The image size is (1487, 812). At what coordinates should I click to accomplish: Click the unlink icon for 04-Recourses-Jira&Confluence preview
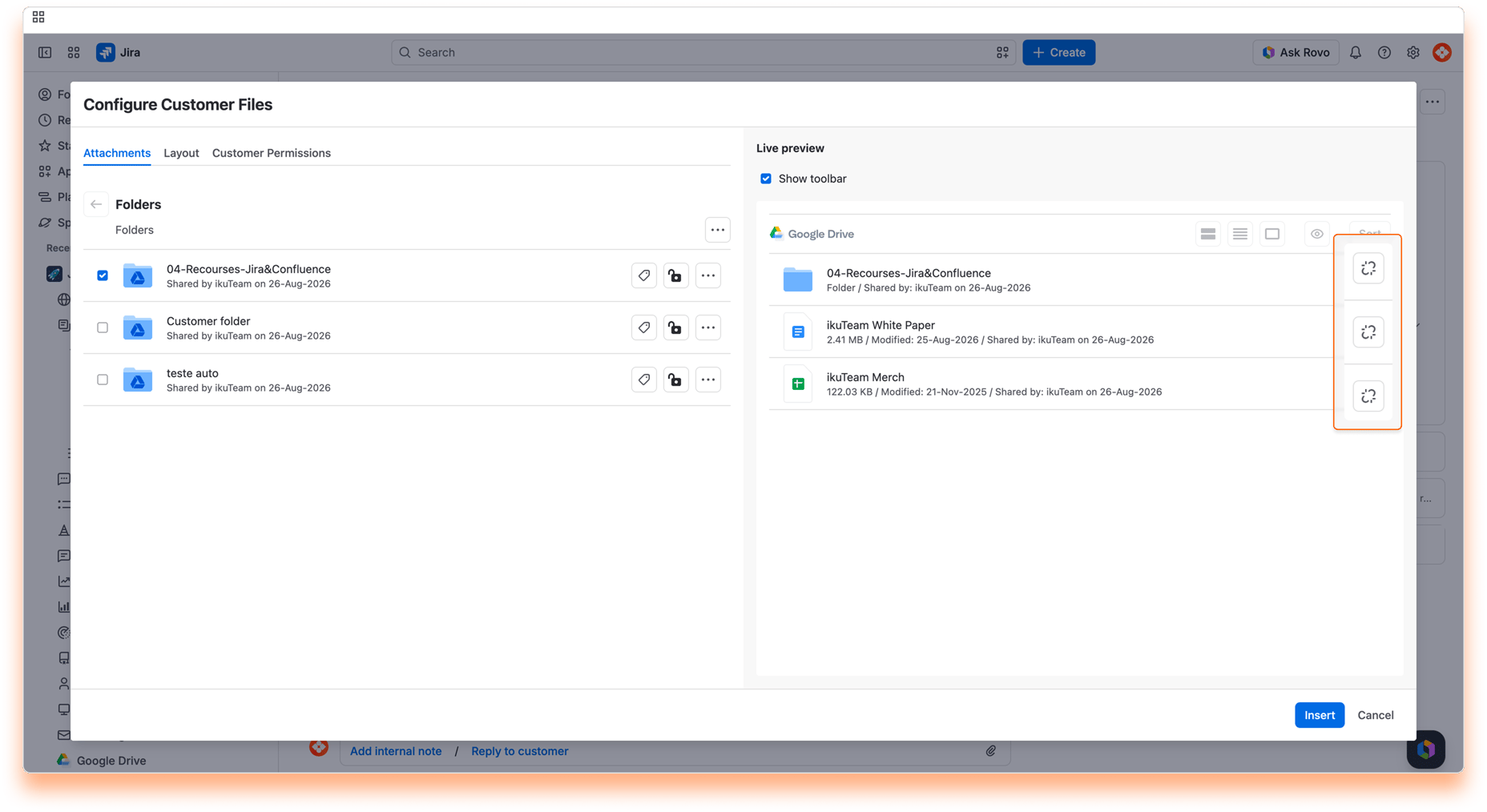pos(1368,268)
